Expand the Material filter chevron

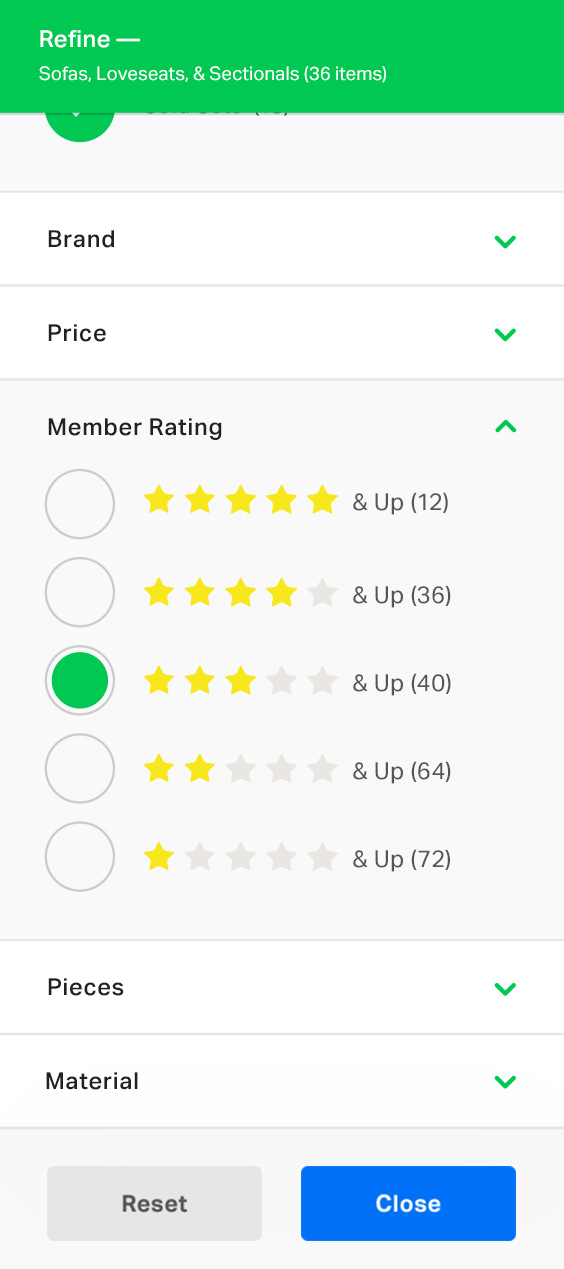click(505, 1081)
